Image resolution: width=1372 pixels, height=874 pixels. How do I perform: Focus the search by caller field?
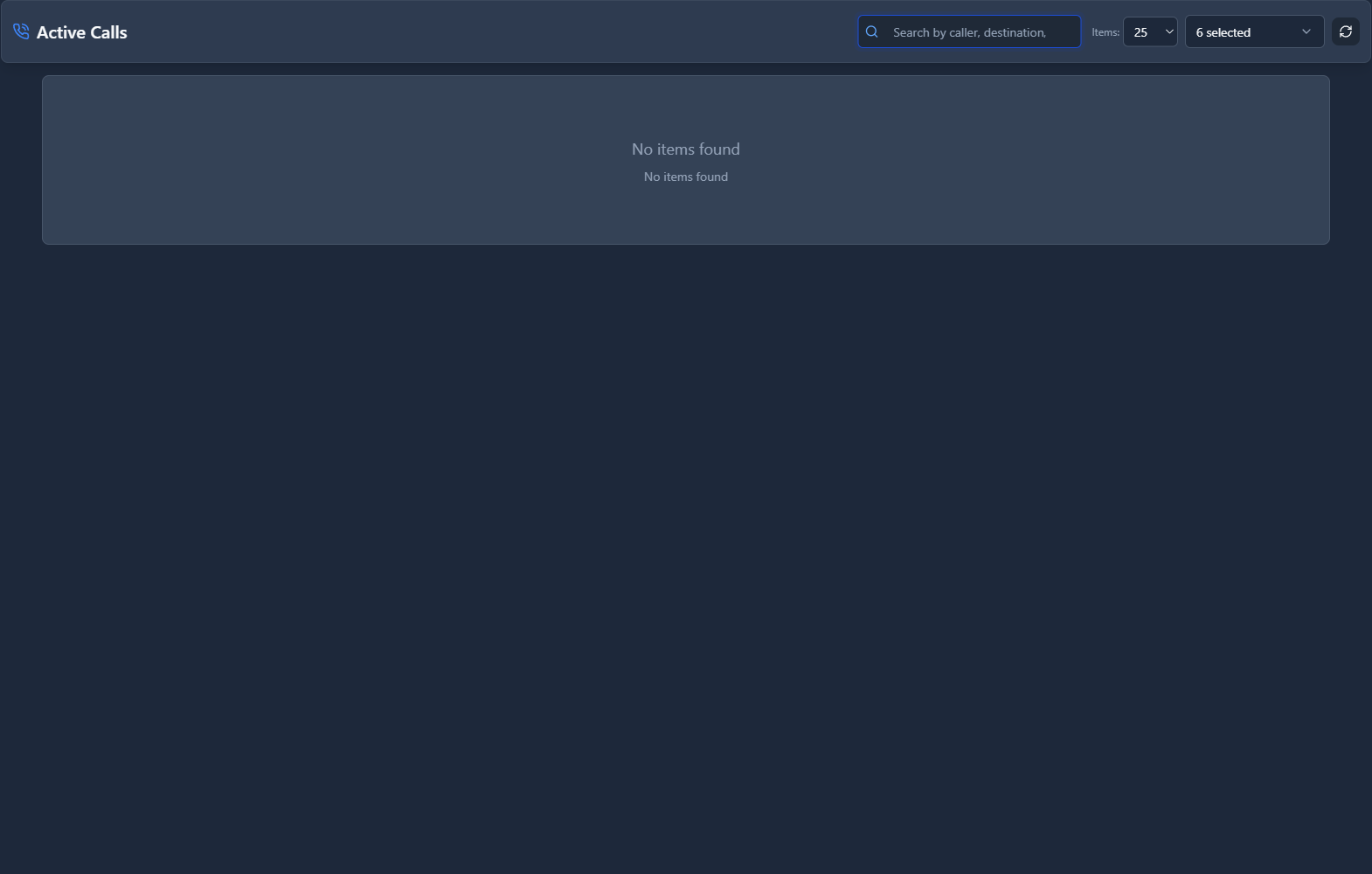[979, 31]
